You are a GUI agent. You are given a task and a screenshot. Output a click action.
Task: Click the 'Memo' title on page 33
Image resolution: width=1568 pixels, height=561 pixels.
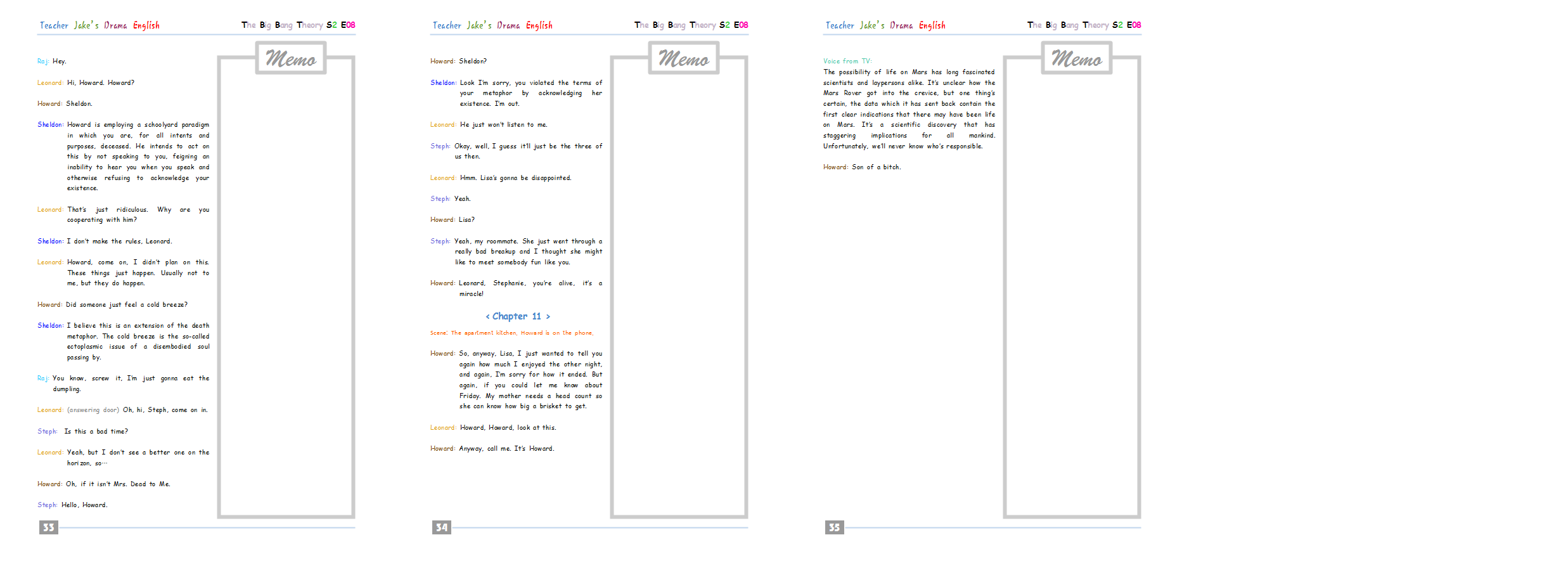(x=291, y=58)
